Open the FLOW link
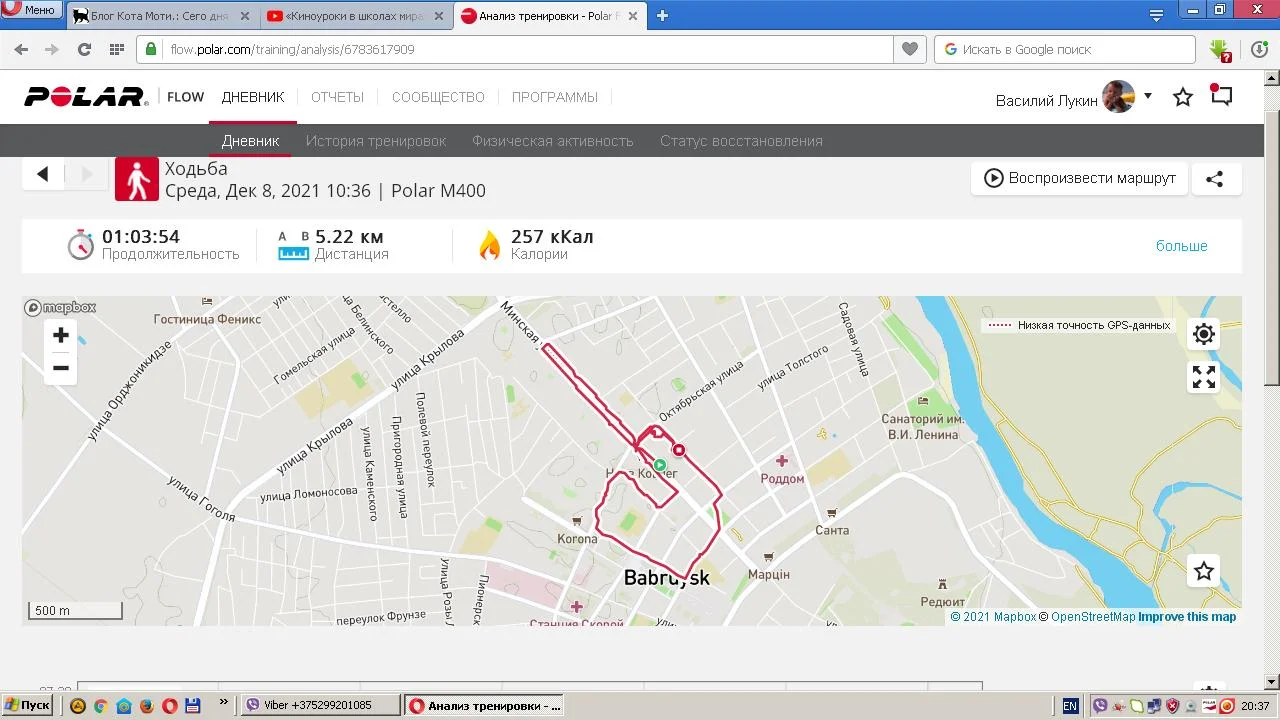1280x720 pixels. point(185,97)
